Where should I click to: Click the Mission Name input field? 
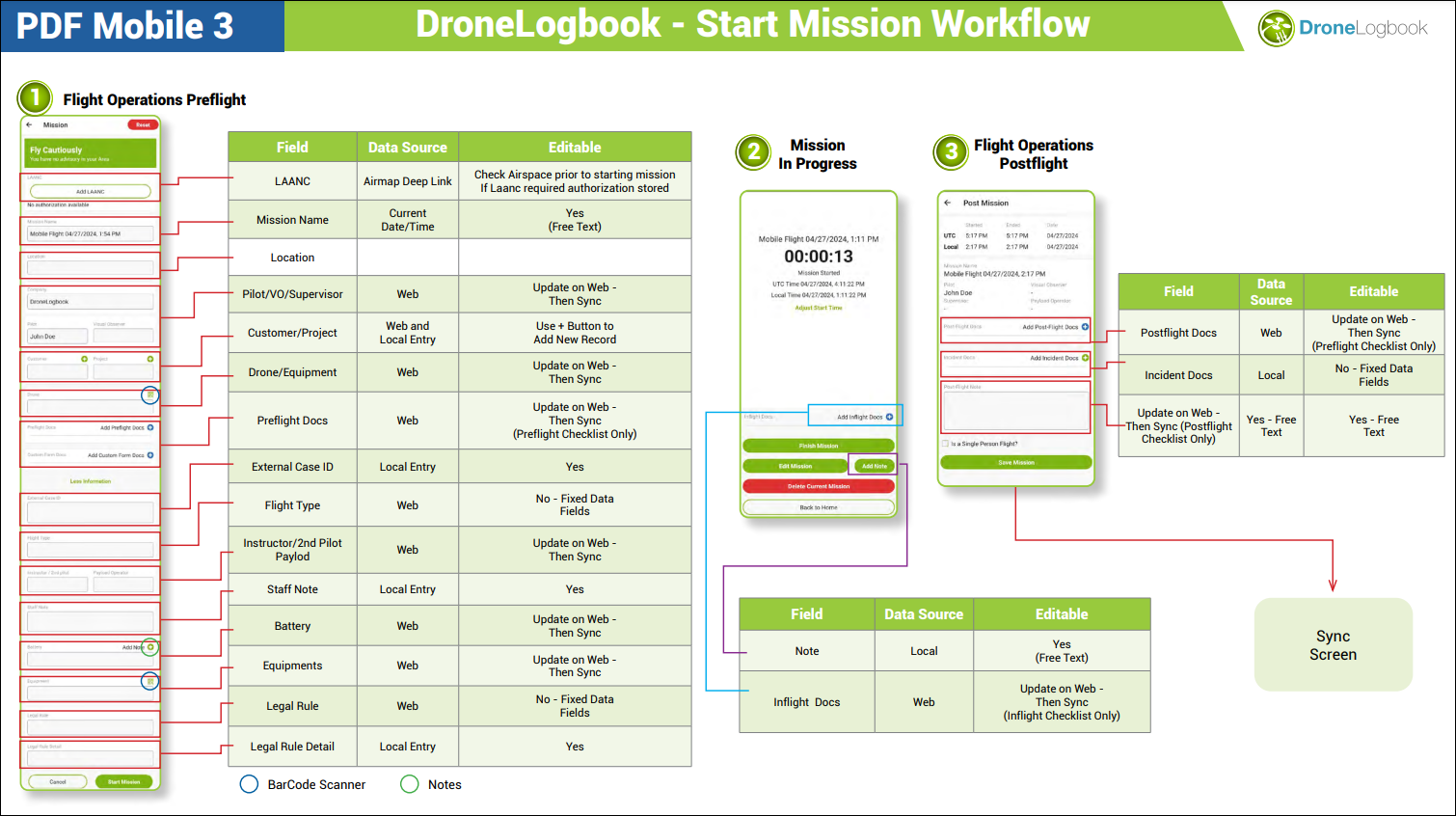click(91, 233)
